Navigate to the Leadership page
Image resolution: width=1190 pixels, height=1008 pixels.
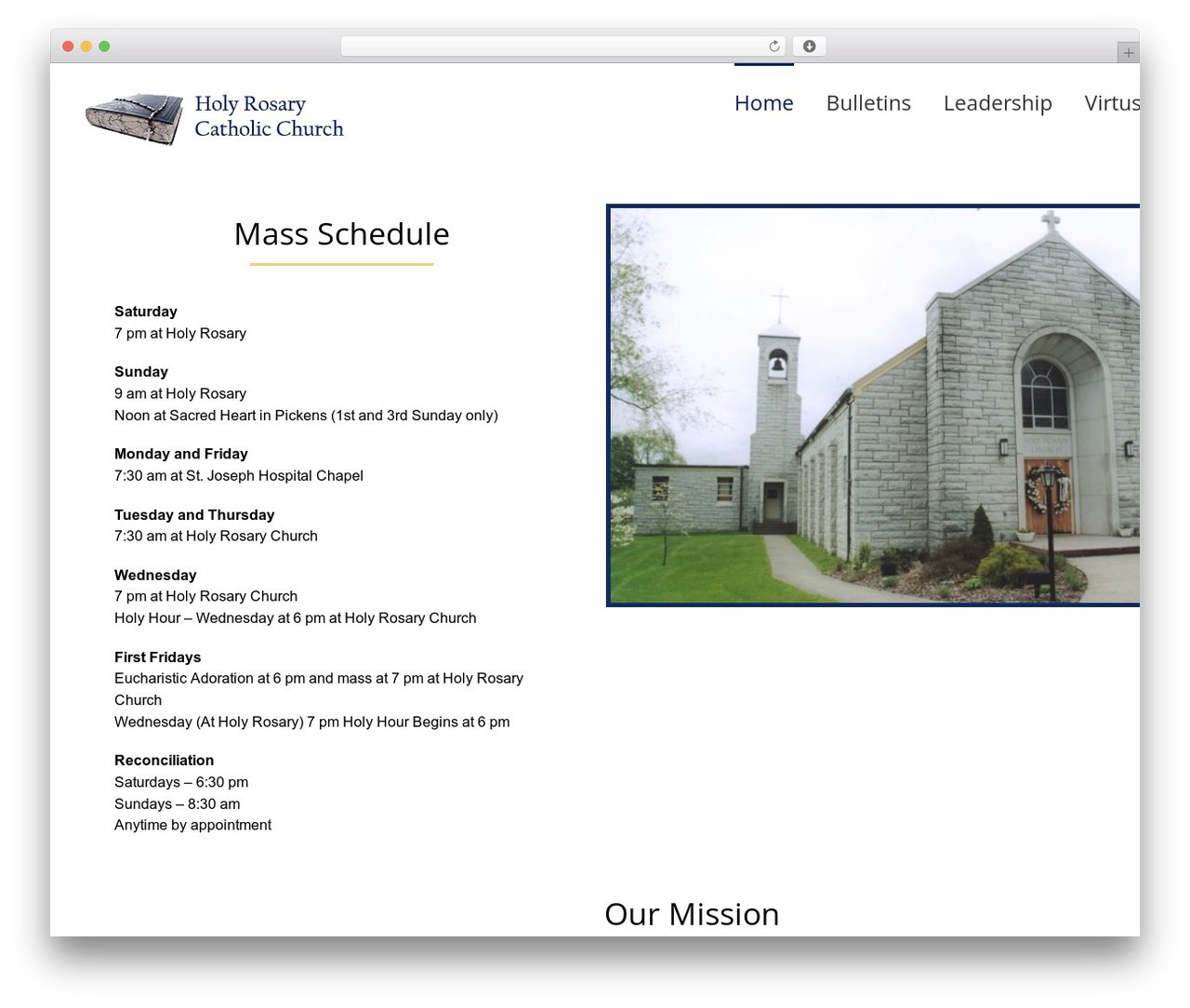tap(998, 103)
